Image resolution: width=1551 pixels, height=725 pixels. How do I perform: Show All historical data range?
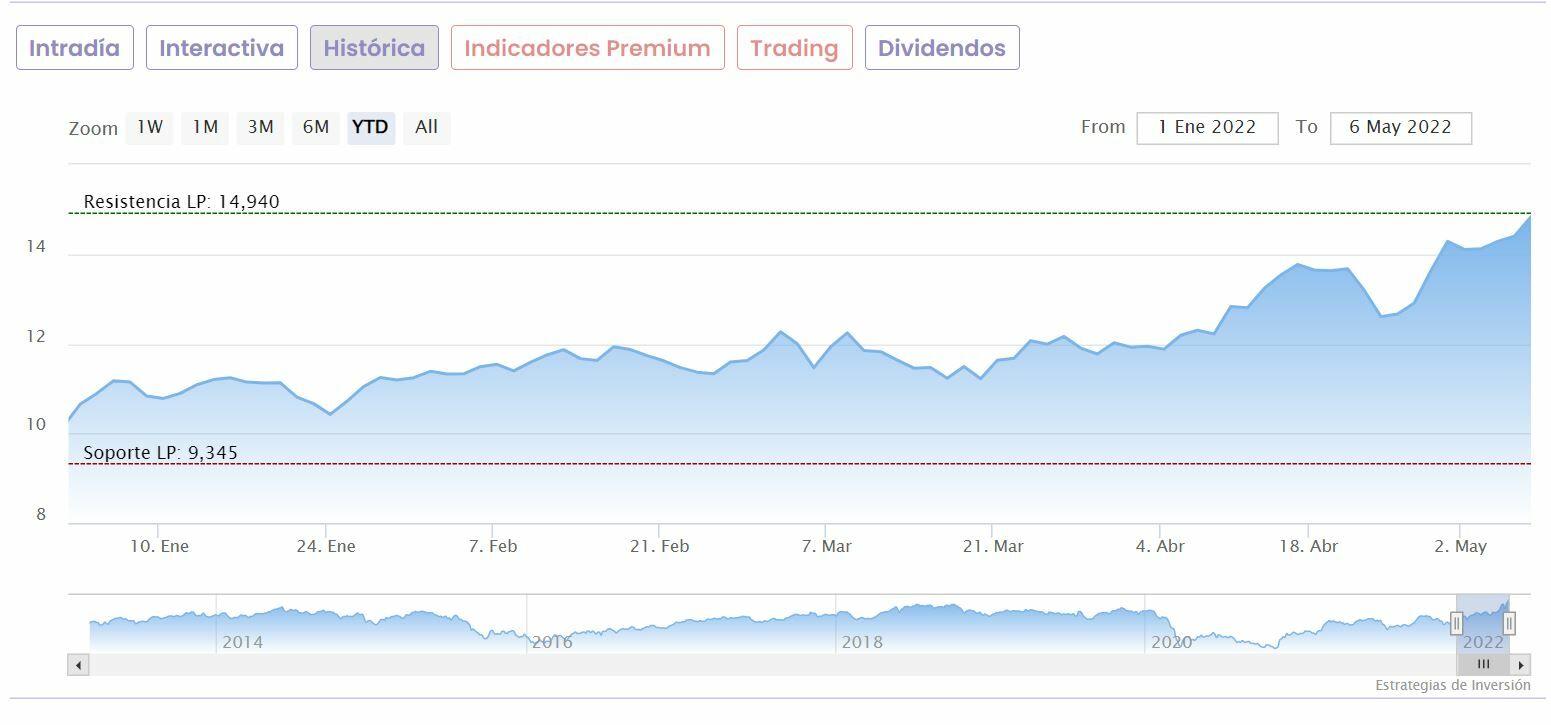click(x=427, y=127)
